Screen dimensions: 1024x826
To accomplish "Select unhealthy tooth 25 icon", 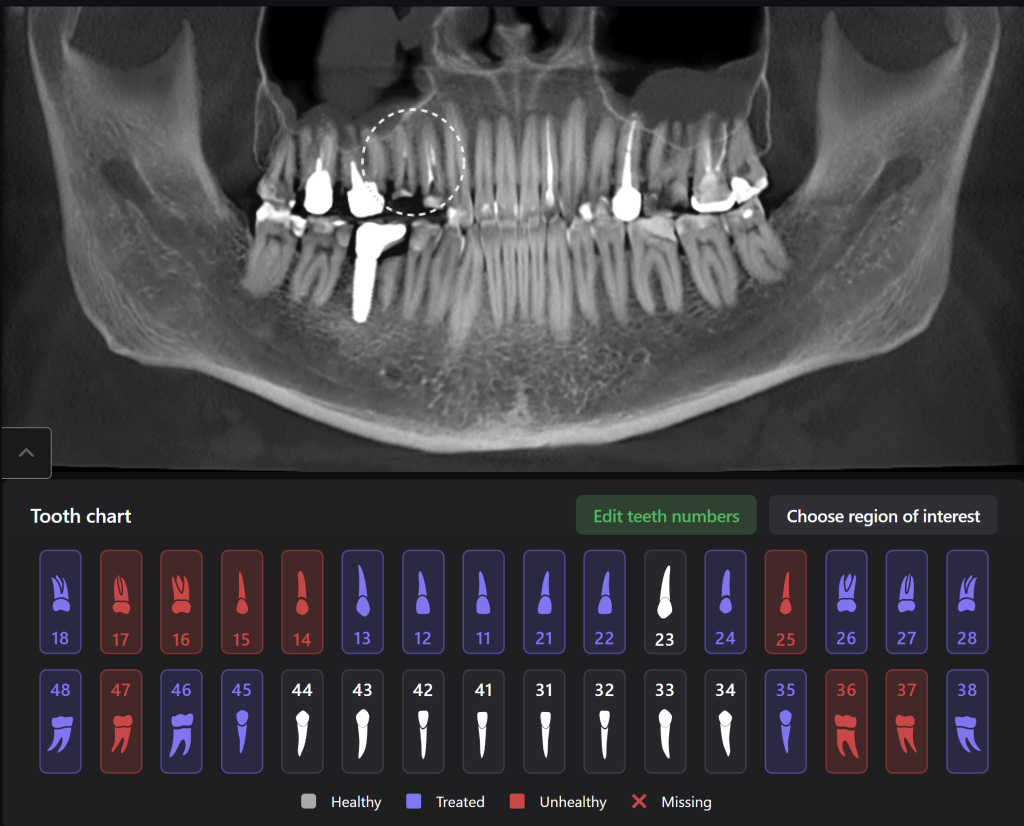I will tap(785, 602).
